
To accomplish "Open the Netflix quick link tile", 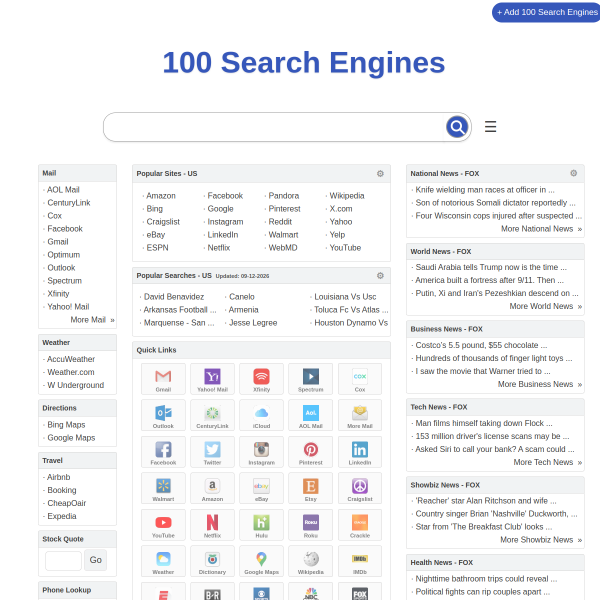I will click(x=212, y=525).
